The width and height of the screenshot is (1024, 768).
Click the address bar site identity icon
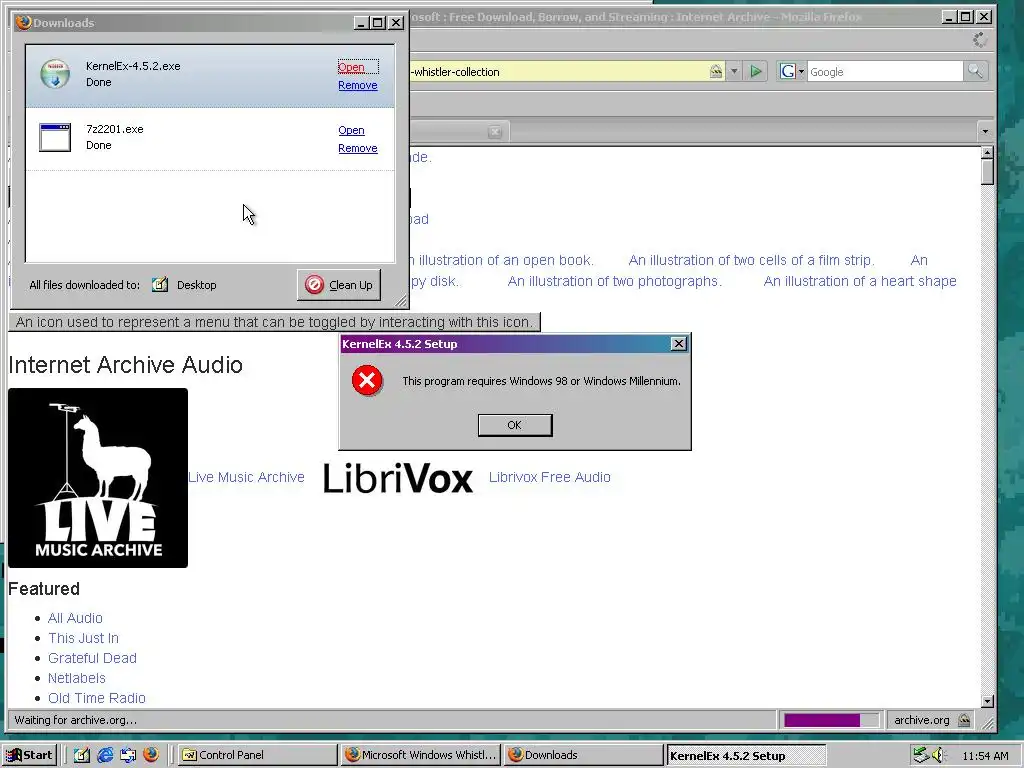716,71
